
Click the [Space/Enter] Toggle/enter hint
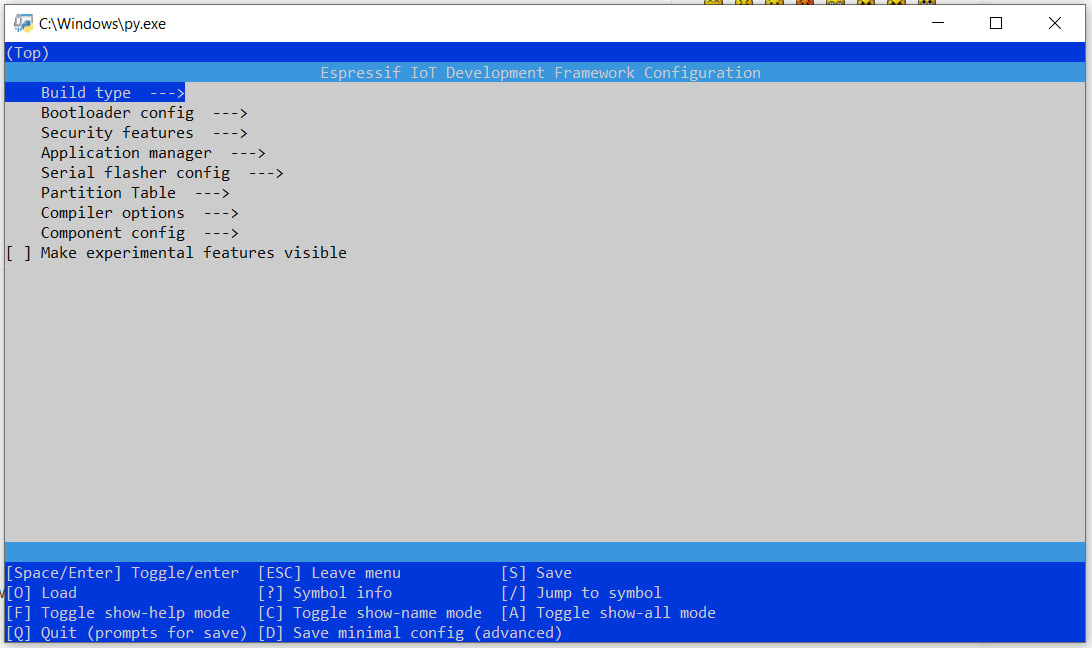(x=123, y=573)
